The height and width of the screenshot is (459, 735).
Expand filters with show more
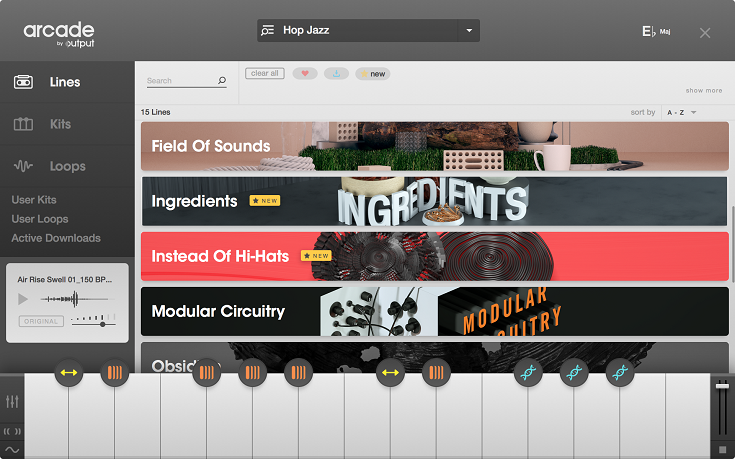click(x=704, y=90)
